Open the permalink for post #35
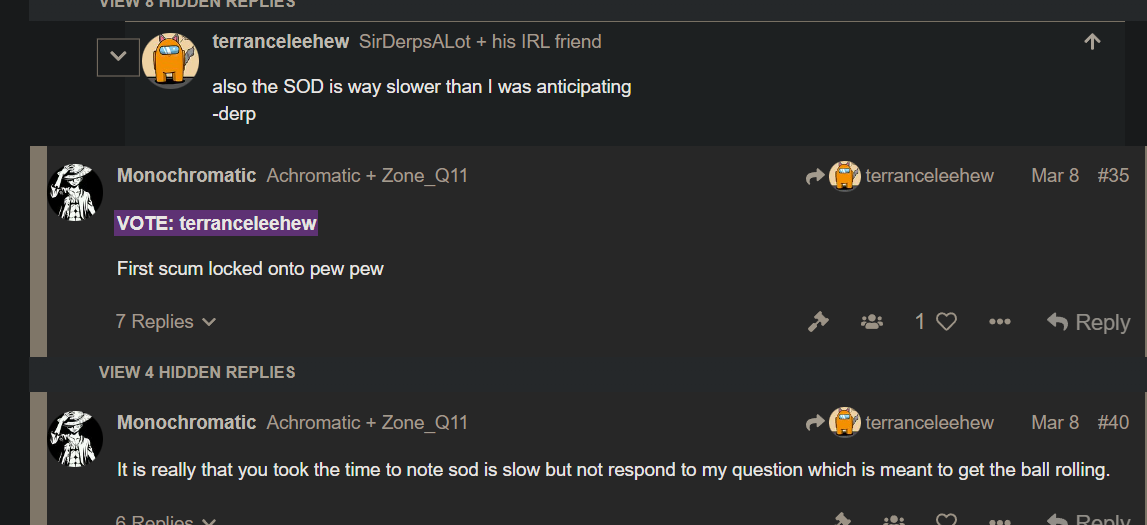1147x525 pixels. [1113, 175]
